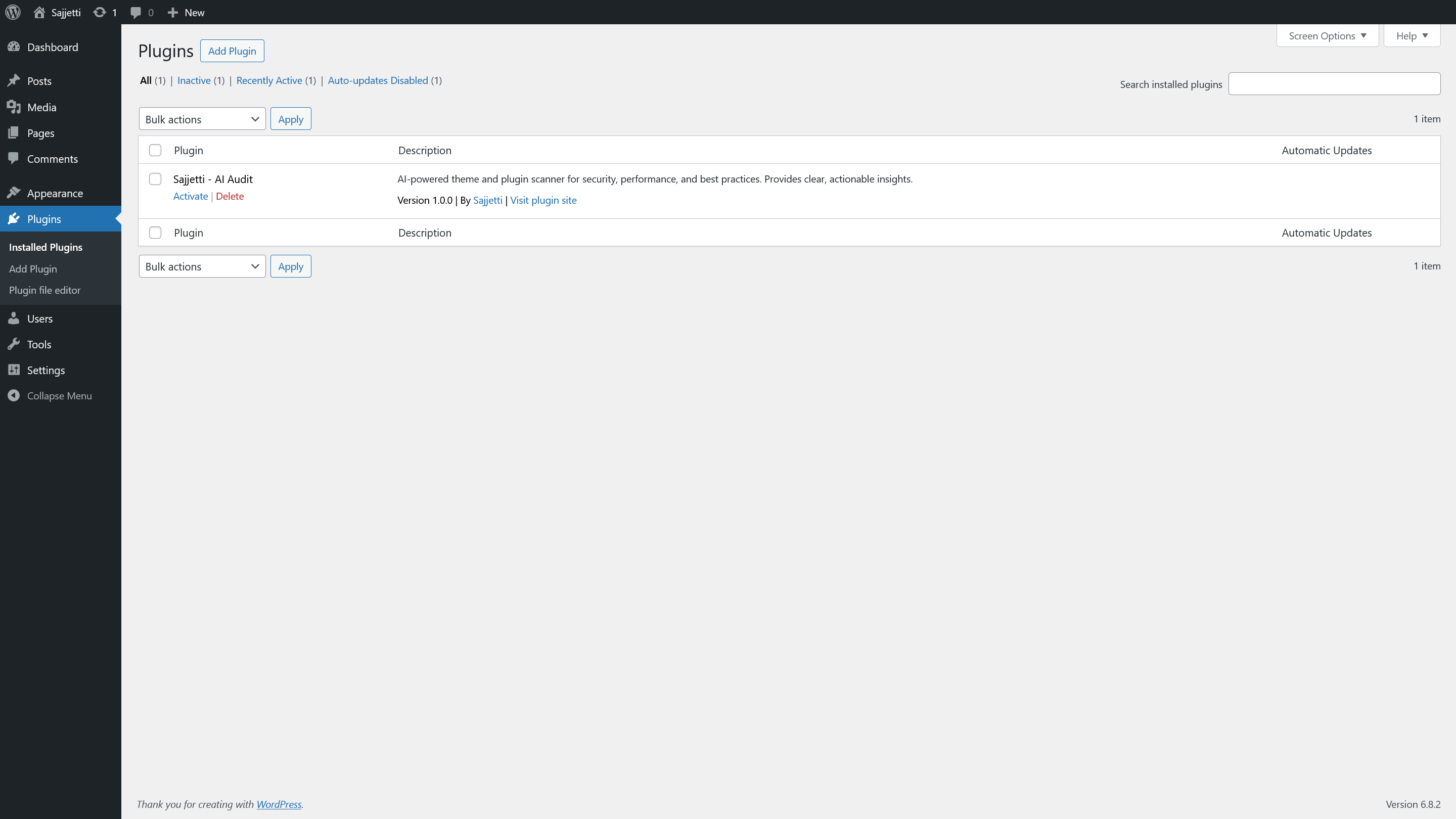The height and width of the screenshot is (819, 1456).
Task: Expand the Screen Options panel
Action: pyautogui.click(x=1327, y=35)
